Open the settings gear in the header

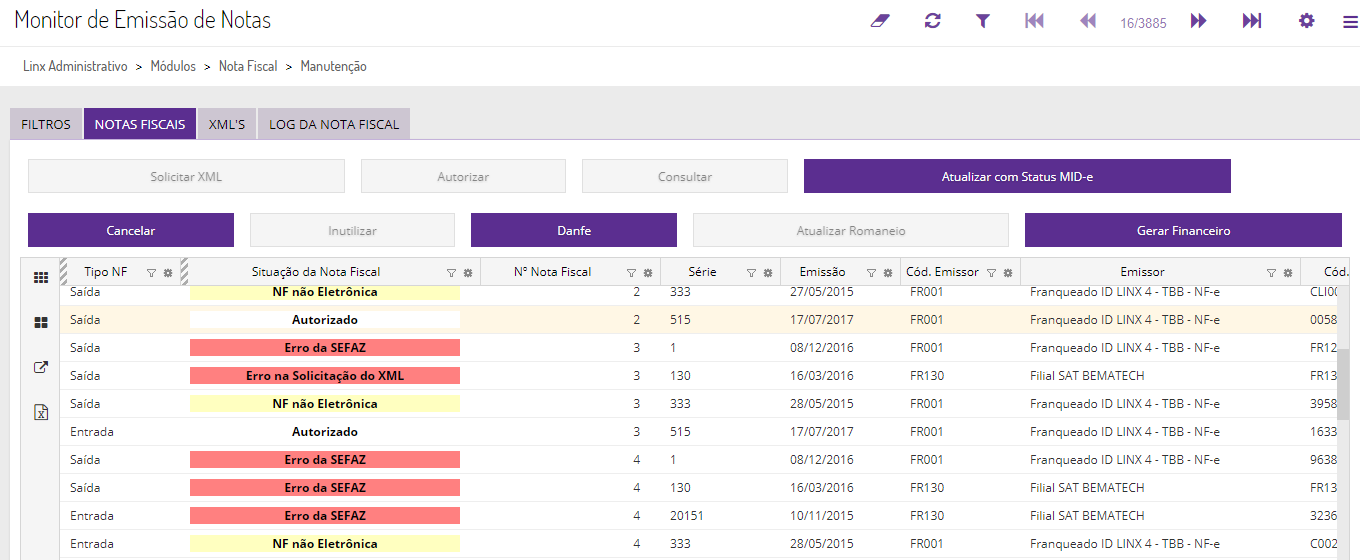pos(1306,21)
